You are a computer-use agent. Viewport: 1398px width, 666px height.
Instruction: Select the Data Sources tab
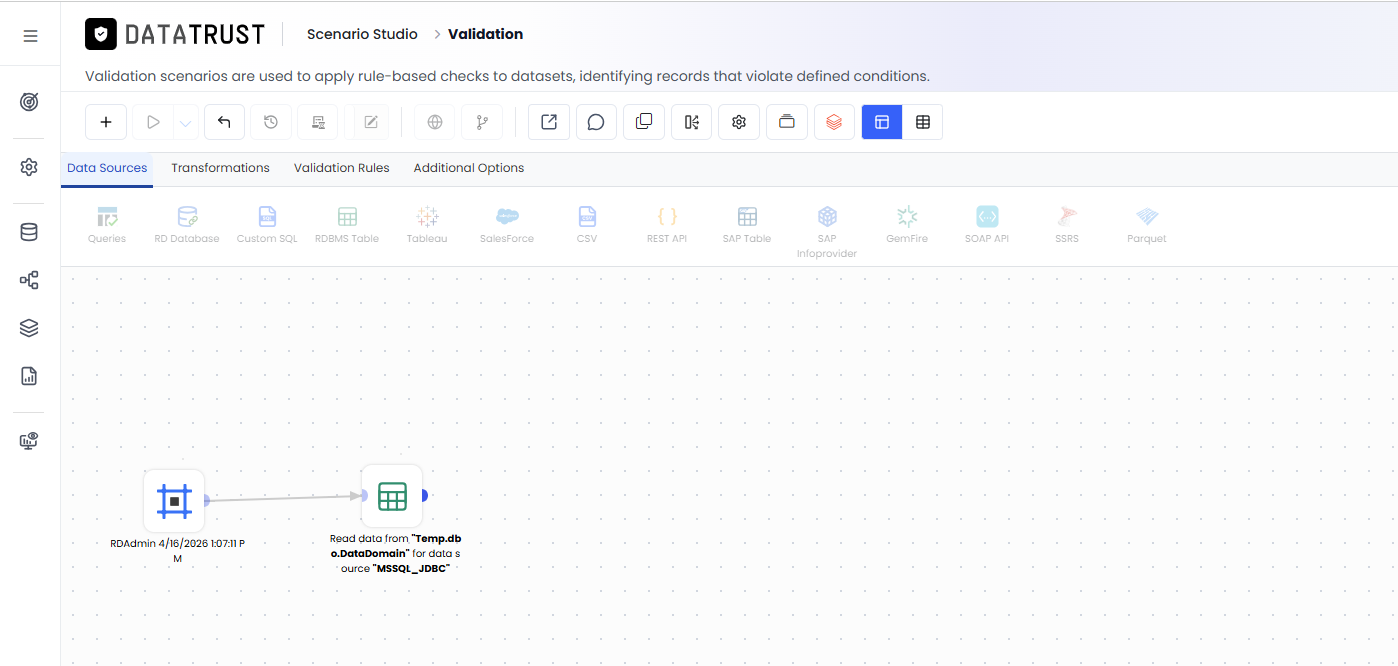coord(107,168)
